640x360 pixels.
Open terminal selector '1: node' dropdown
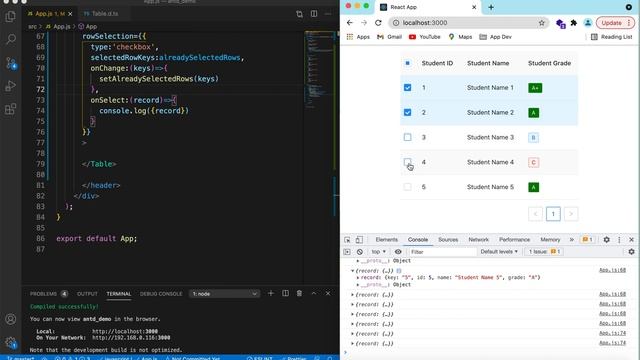(x=224, y=294)
